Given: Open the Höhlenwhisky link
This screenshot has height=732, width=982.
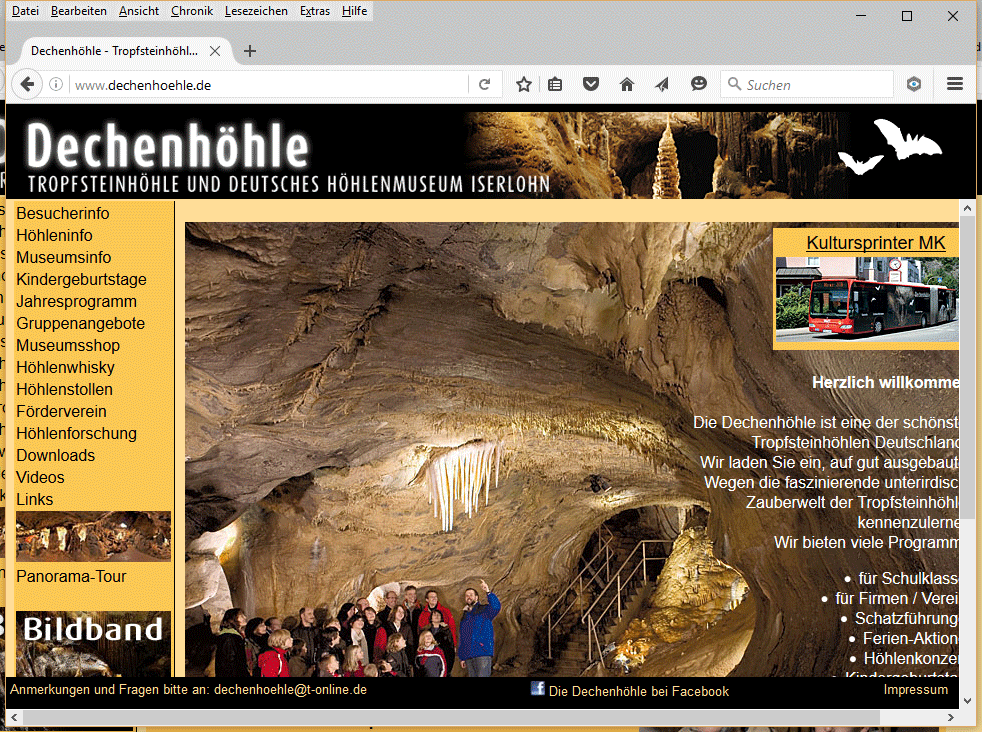Looking at the screenshot, I should [66, 367].
